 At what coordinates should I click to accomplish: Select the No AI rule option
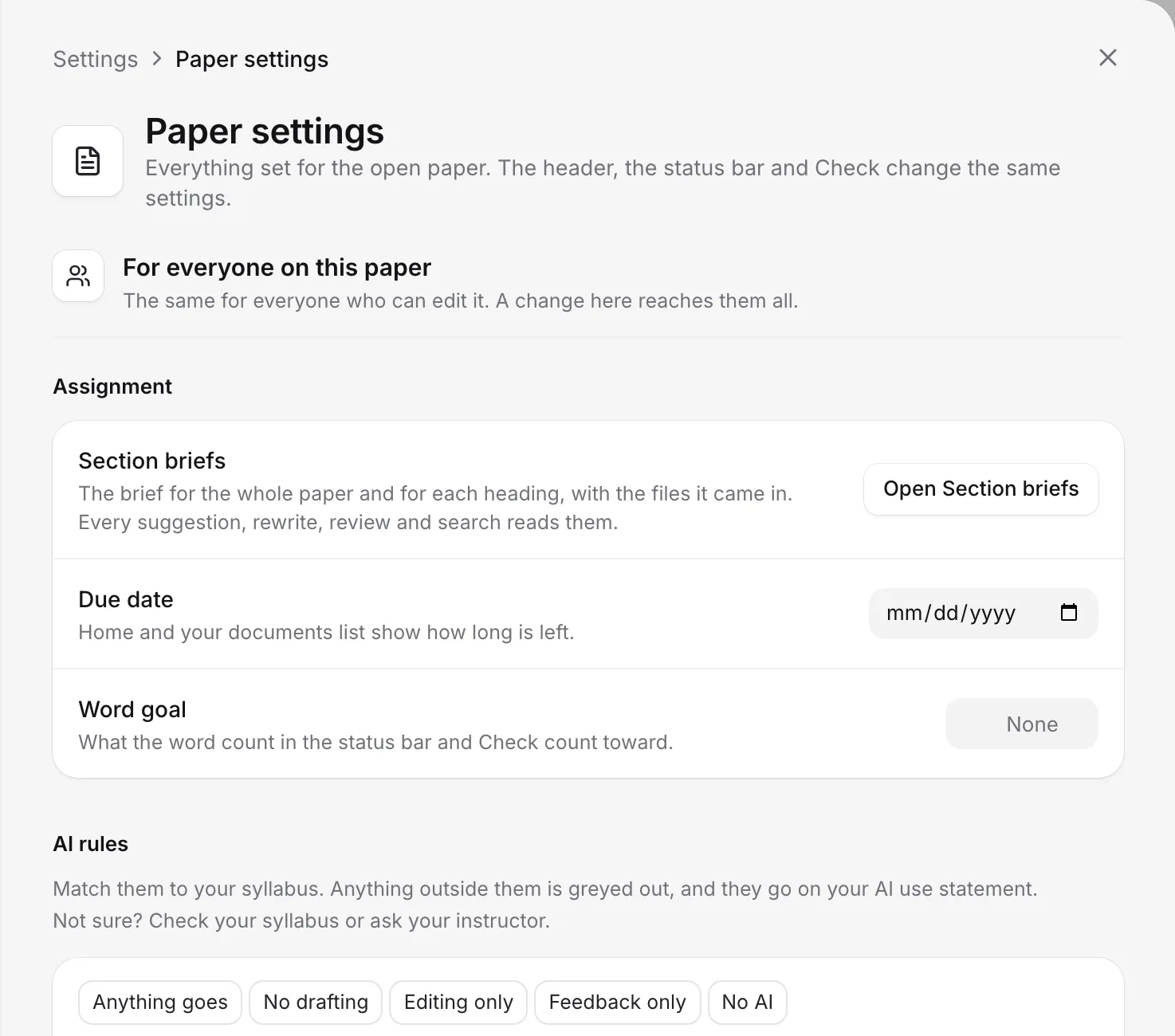point(748,1002)
